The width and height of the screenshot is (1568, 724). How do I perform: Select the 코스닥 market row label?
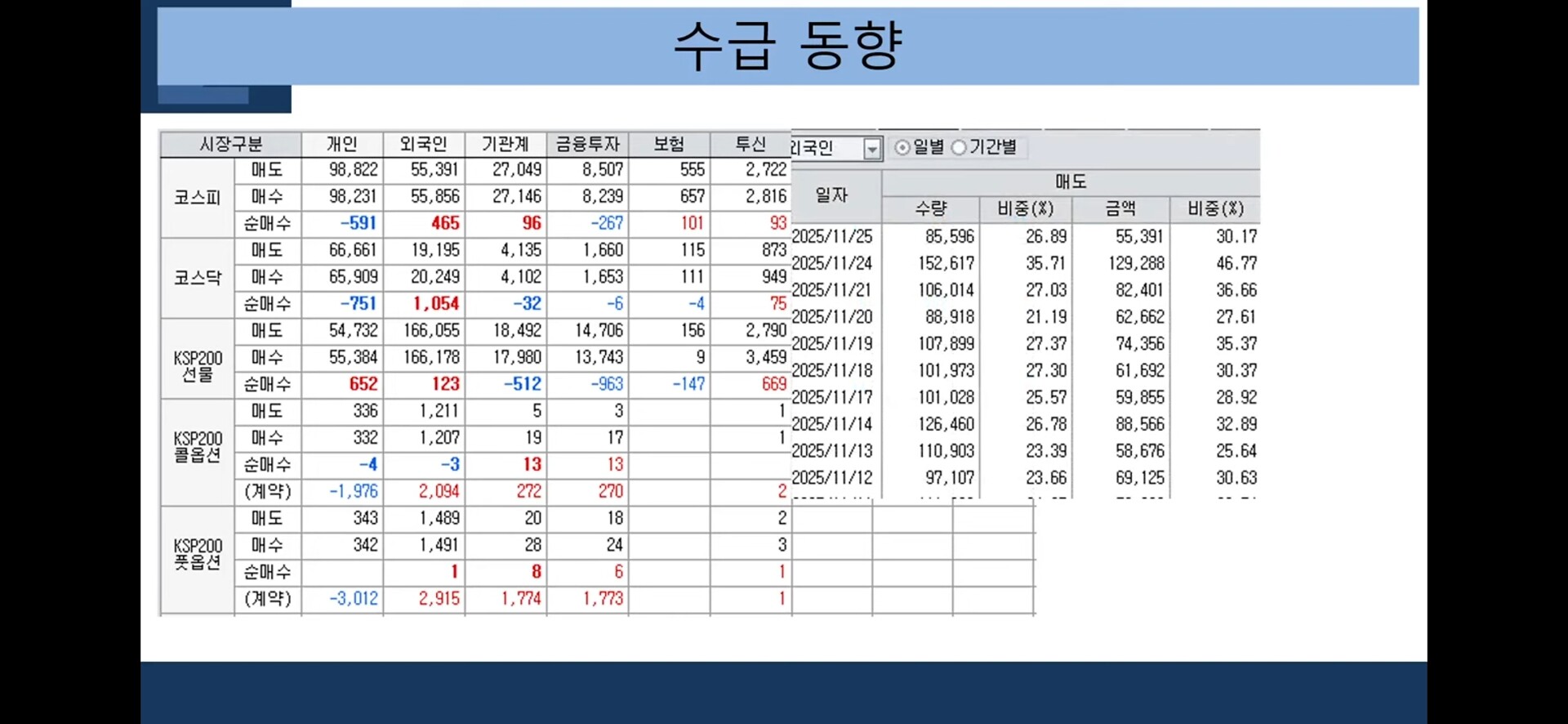pyautogui.click(x=198, y=278)
